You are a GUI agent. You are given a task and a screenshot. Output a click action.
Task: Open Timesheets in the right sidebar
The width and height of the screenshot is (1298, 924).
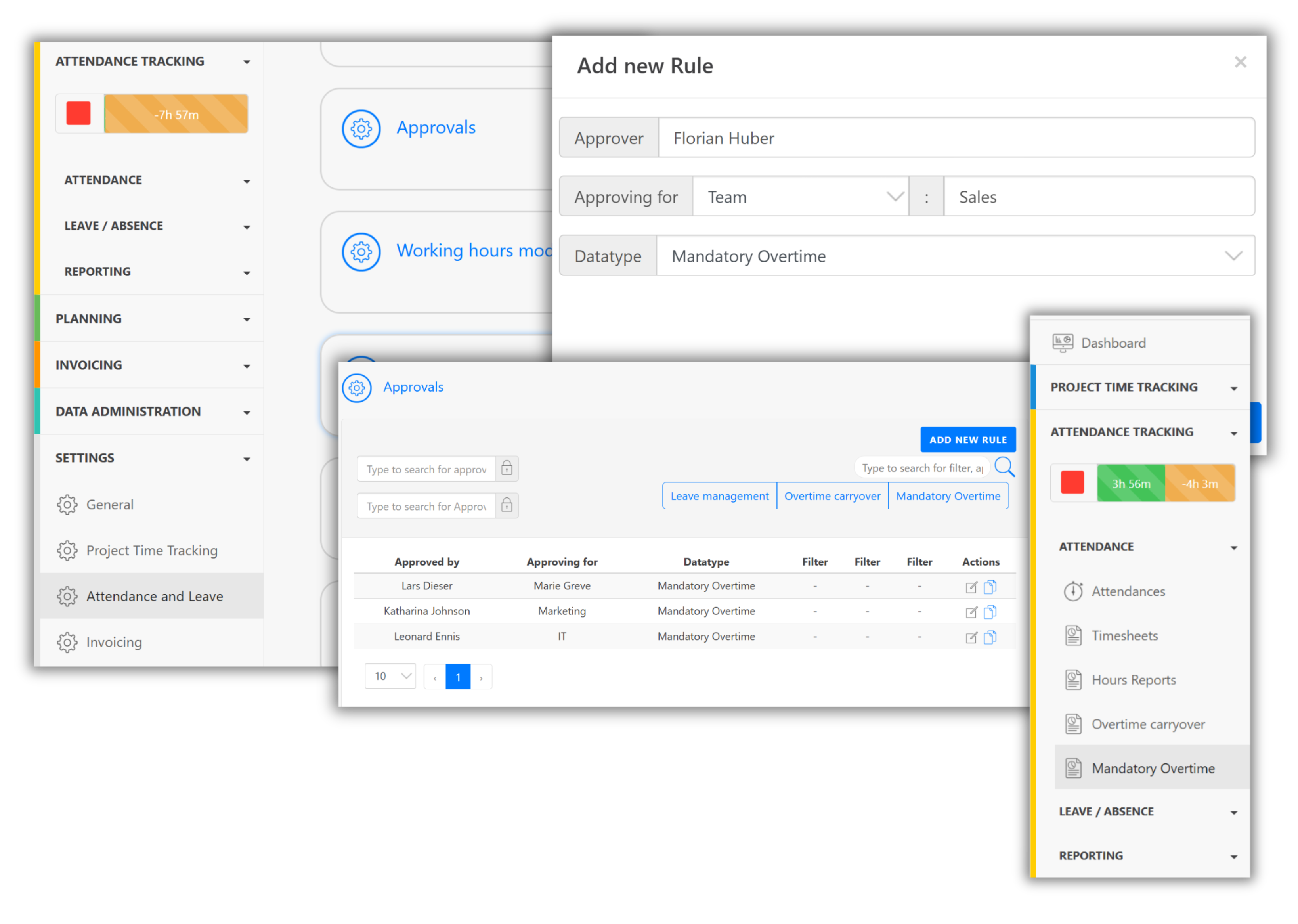1124,635
